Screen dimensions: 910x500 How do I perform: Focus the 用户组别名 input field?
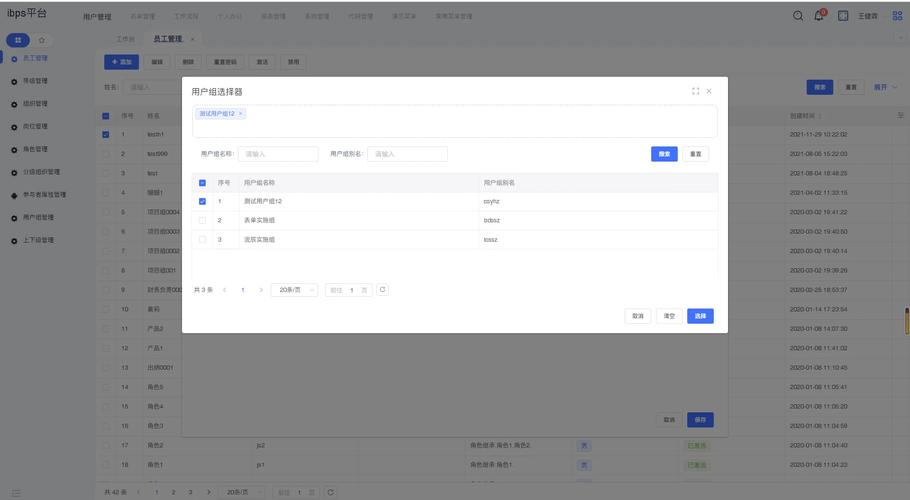(x=407, y=154)
